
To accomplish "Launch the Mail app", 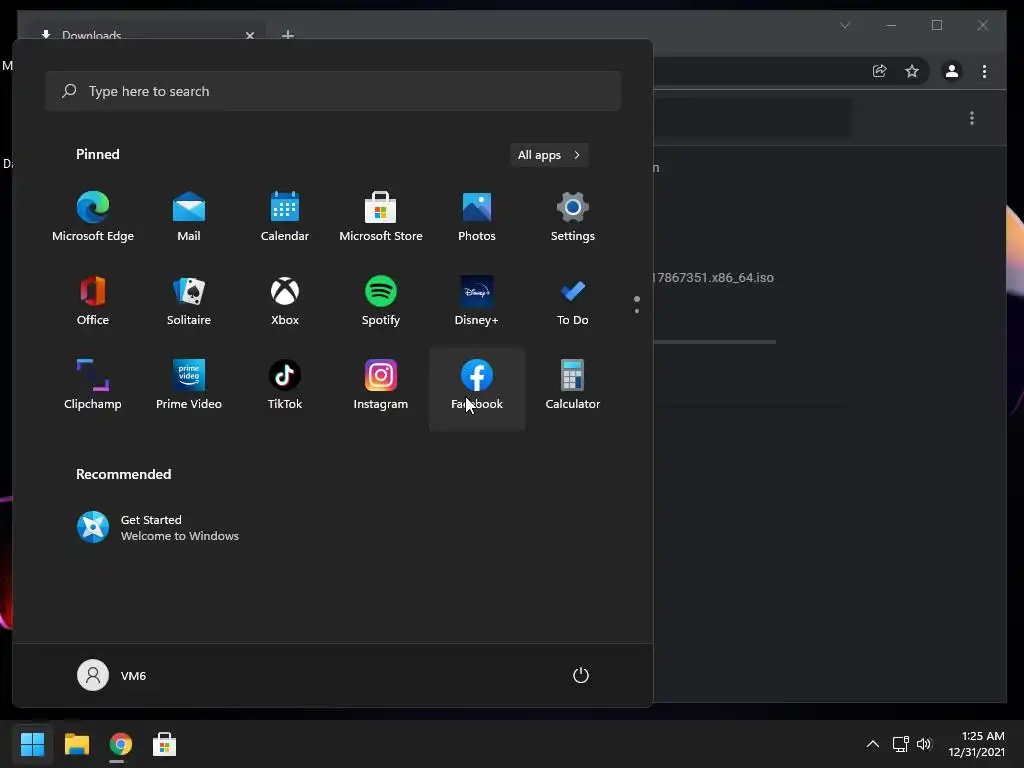I will point(189,217).
